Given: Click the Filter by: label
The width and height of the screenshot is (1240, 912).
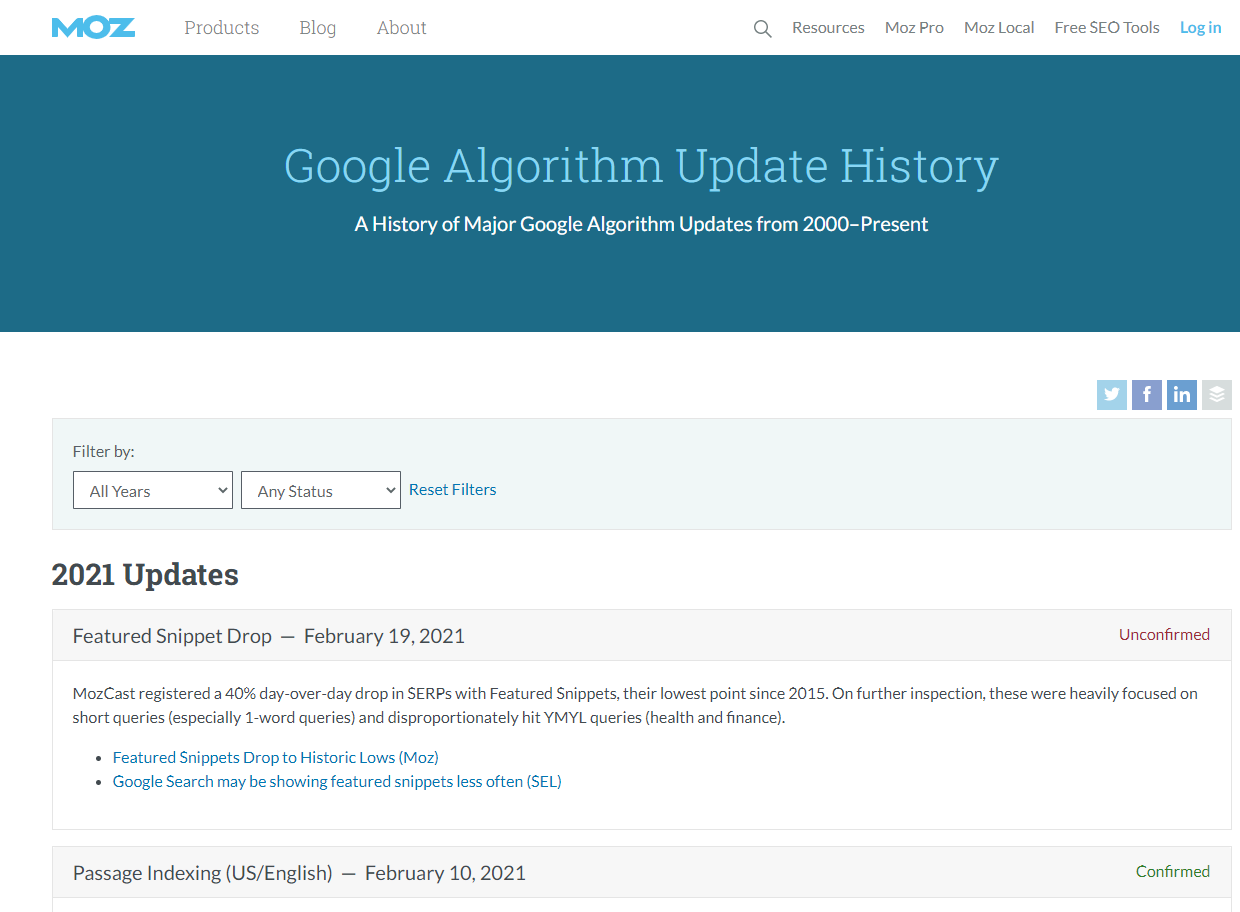Looking at the screenshot, I should (x=104, y=452).
